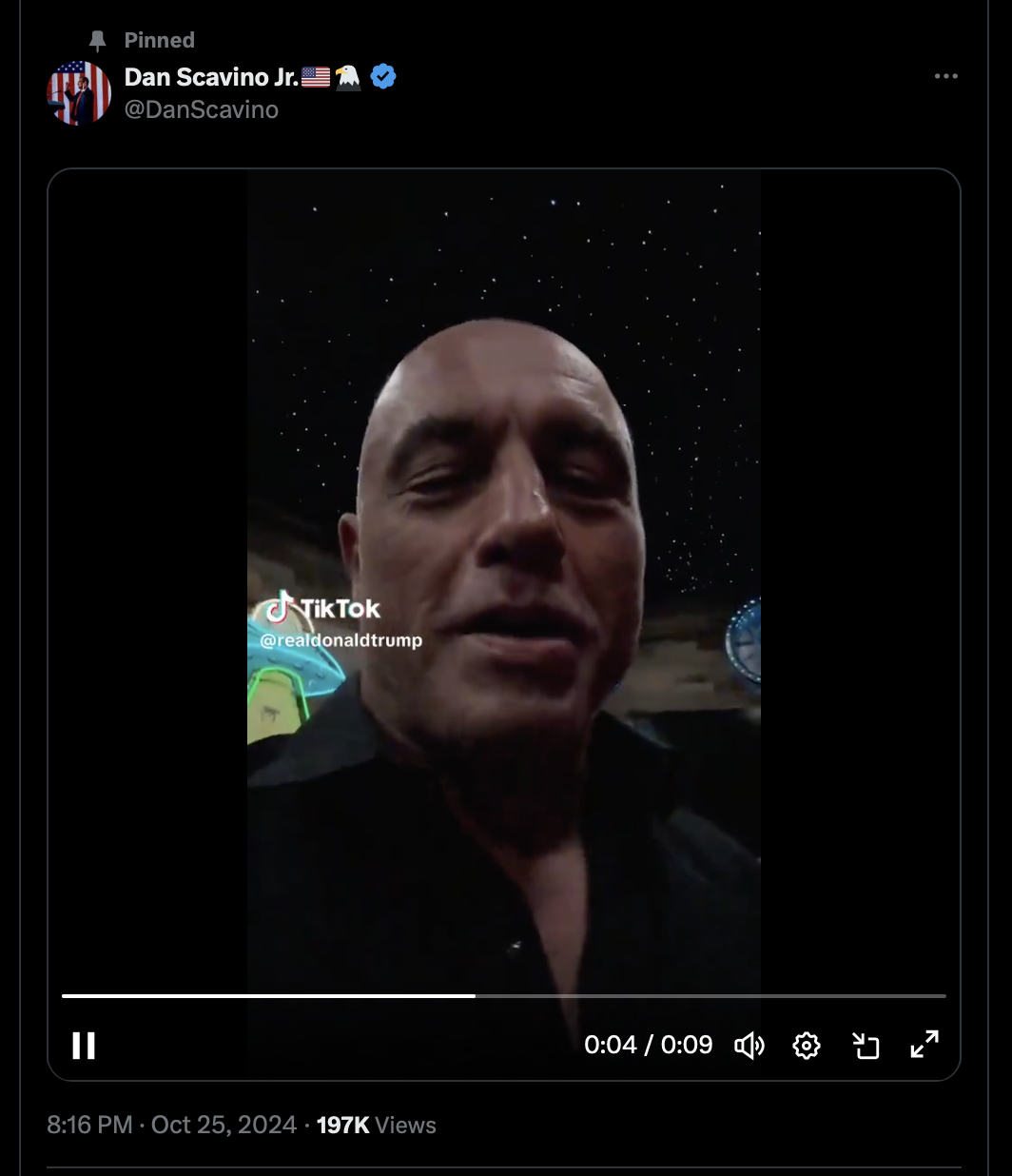The height and width of the screenshot is (1176, 1012).
Task: Visit the @DanScavino handle link
Action: (x=202, y=109)
